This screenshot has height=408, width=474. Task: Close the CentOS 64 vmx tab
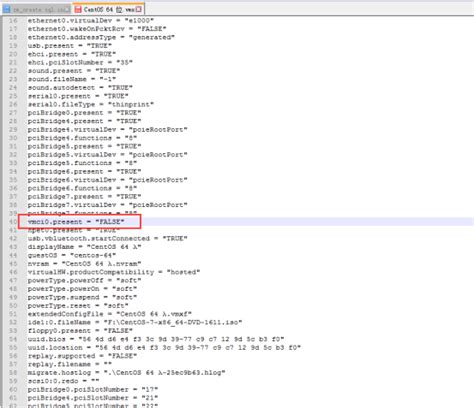pos(139,9)
